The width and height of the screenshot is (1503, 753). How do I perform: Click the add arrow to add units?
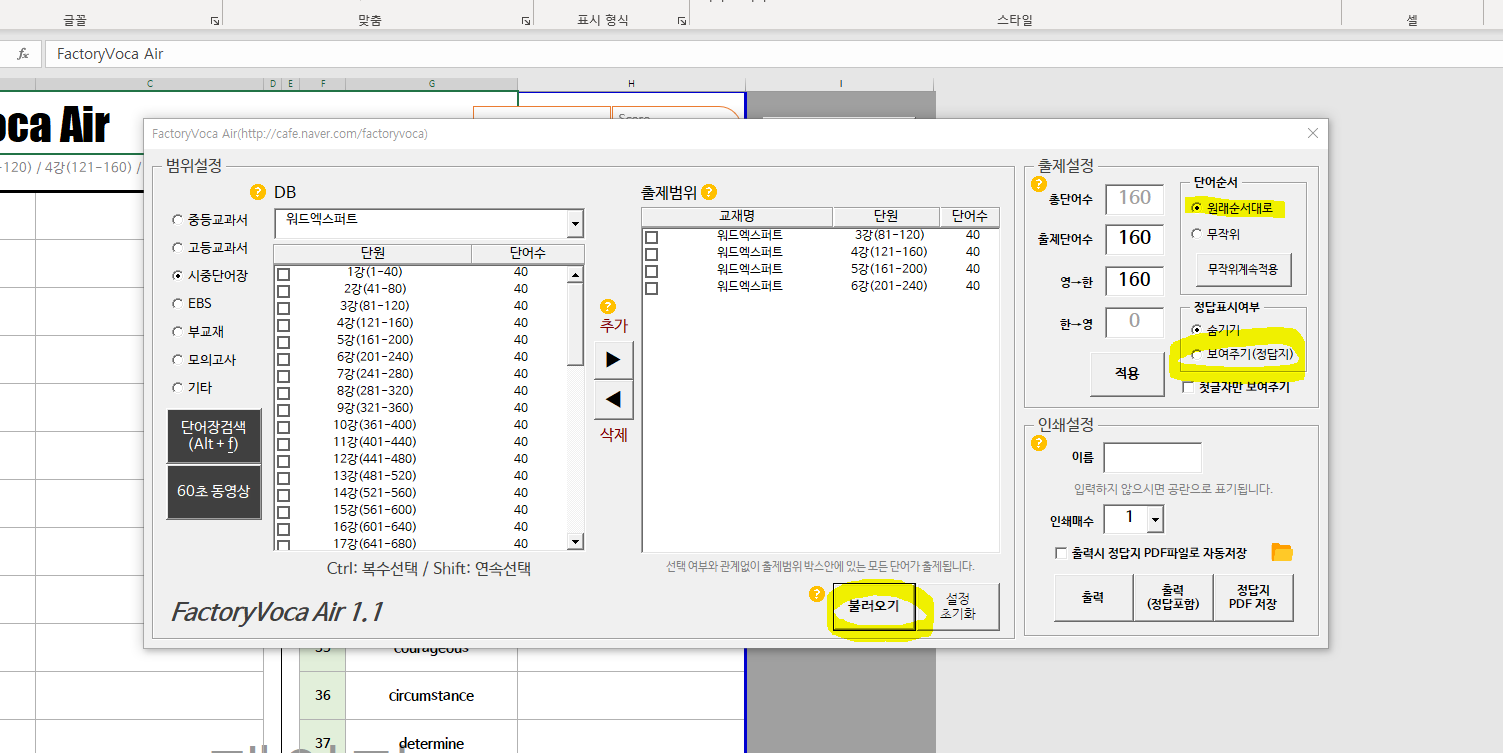click(613, 359)
